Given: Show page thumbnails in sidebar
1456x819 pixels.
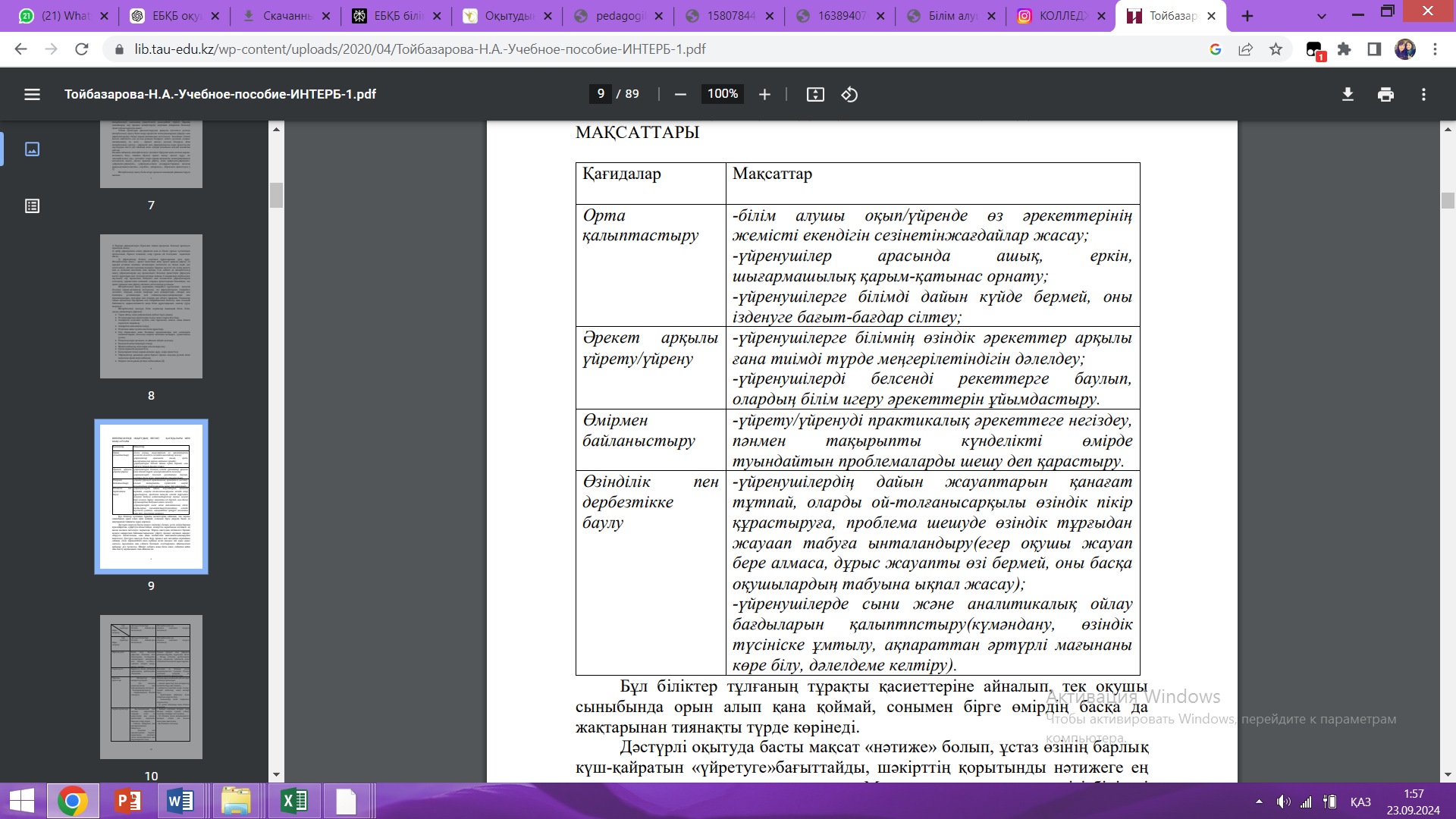Looking at the screenshot, I should [32, 149].
